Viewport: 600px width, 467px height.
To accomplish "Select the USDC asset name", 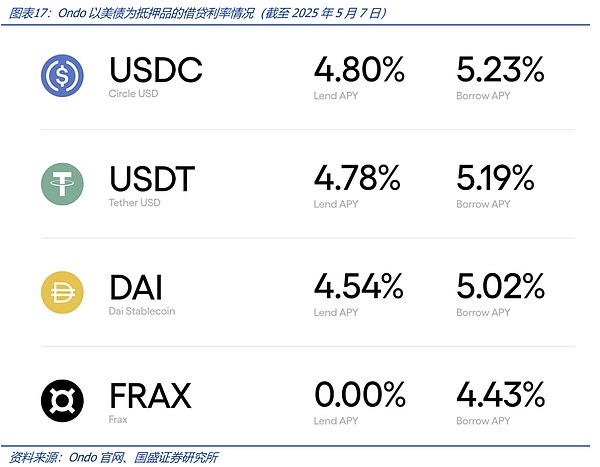I will coord(155,71).
